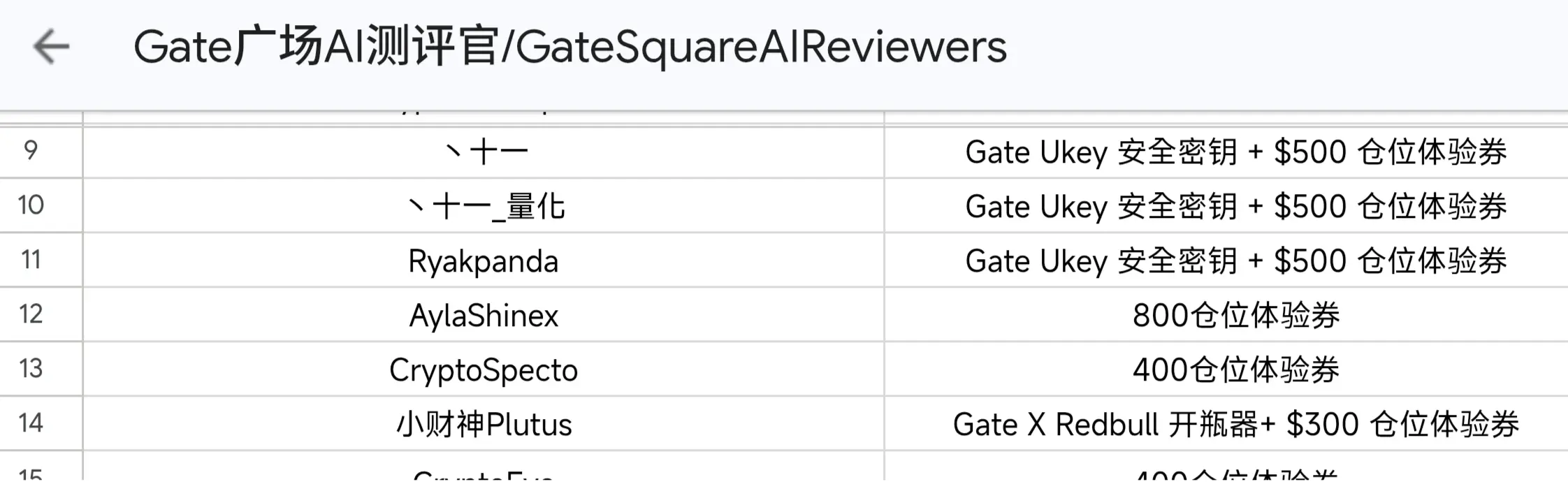1568x484 pixels.
Task: Select row number 11 header
Action: 41,260
